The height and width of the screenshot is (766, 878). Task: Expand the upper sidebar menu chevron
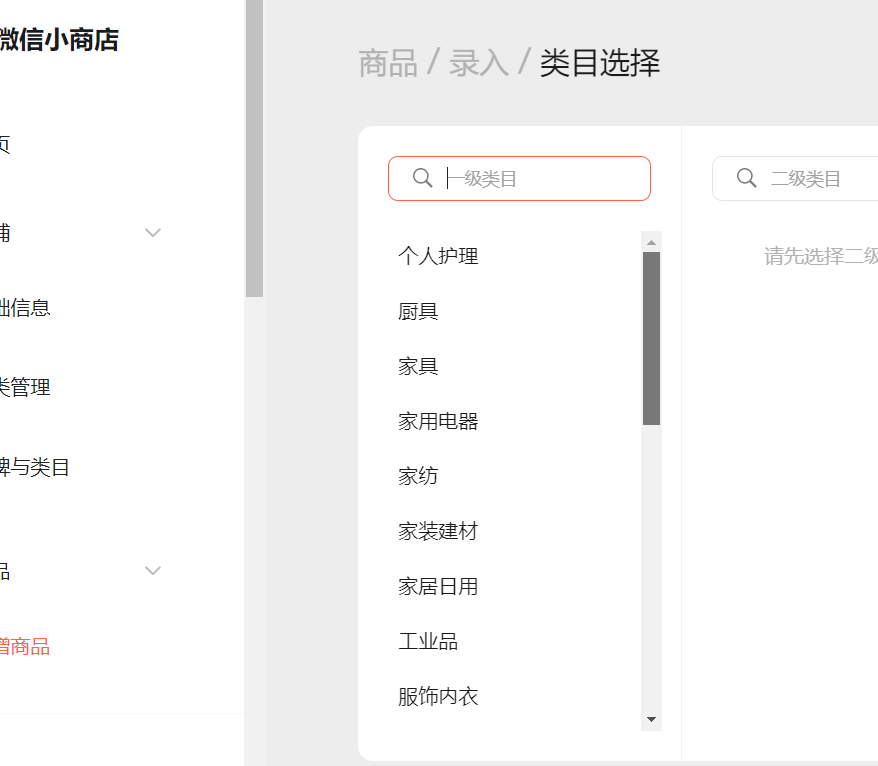click(x=153, y=232)
